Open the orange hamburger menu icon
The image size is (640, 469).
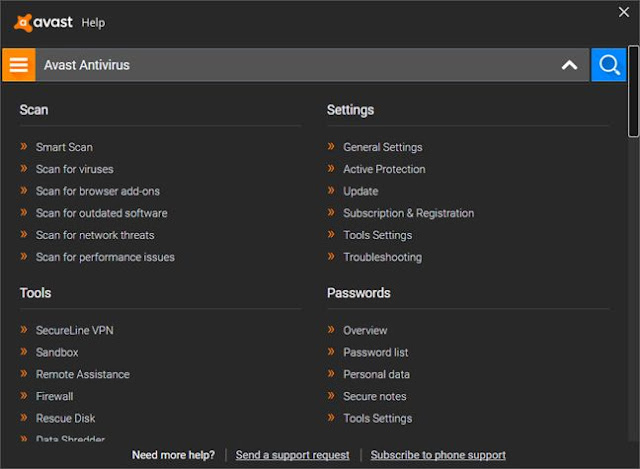tap(18, 65)
